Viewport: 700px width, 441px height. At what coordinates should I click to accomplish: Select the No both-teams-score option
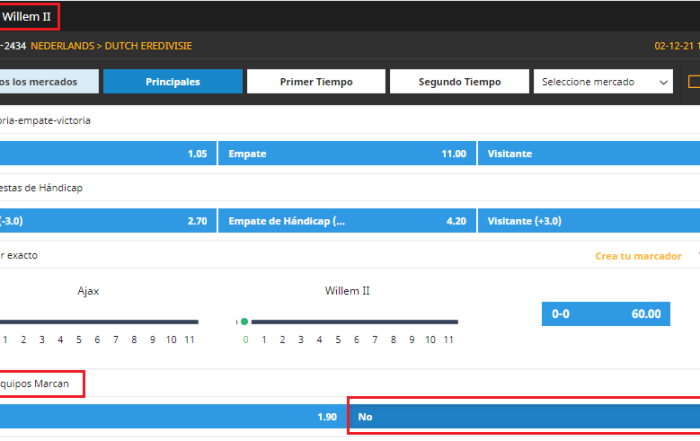click(524, 416)
